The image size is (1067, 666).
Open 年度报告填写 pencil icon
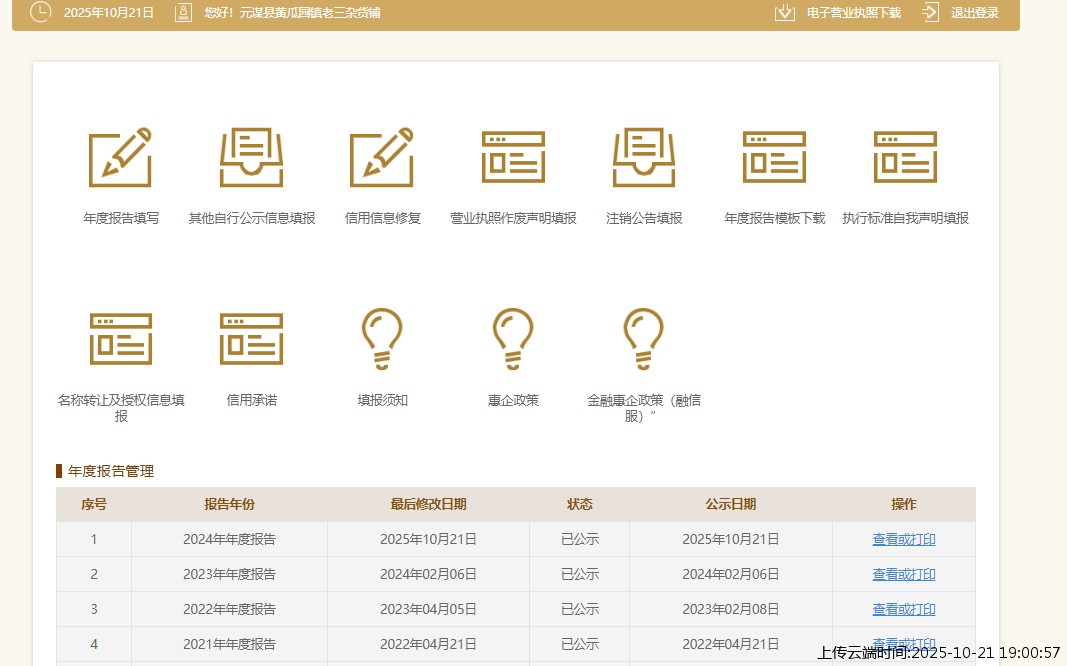pos(120,158)
